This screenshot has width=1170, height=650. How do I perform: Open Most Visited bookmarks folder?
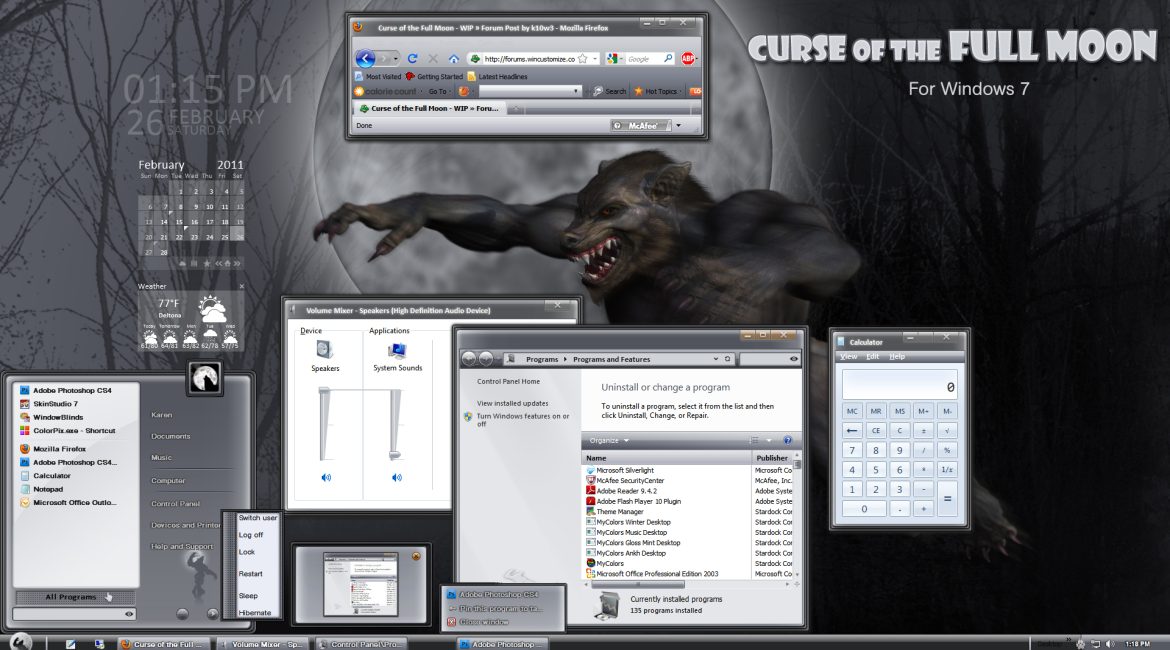378,76
